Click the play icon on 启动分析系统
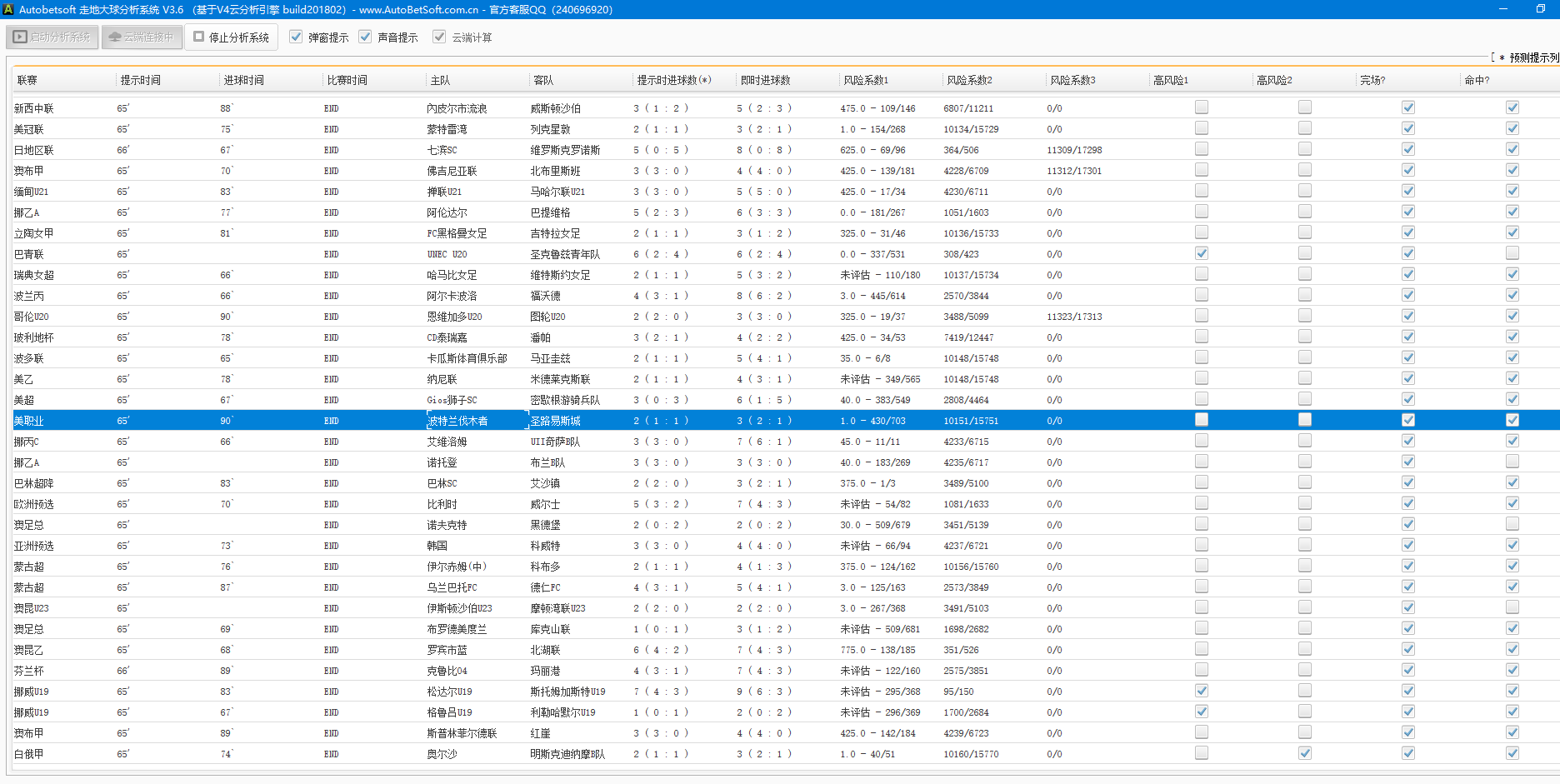This screenshot has height=784, width=1560. click(20, 37)
